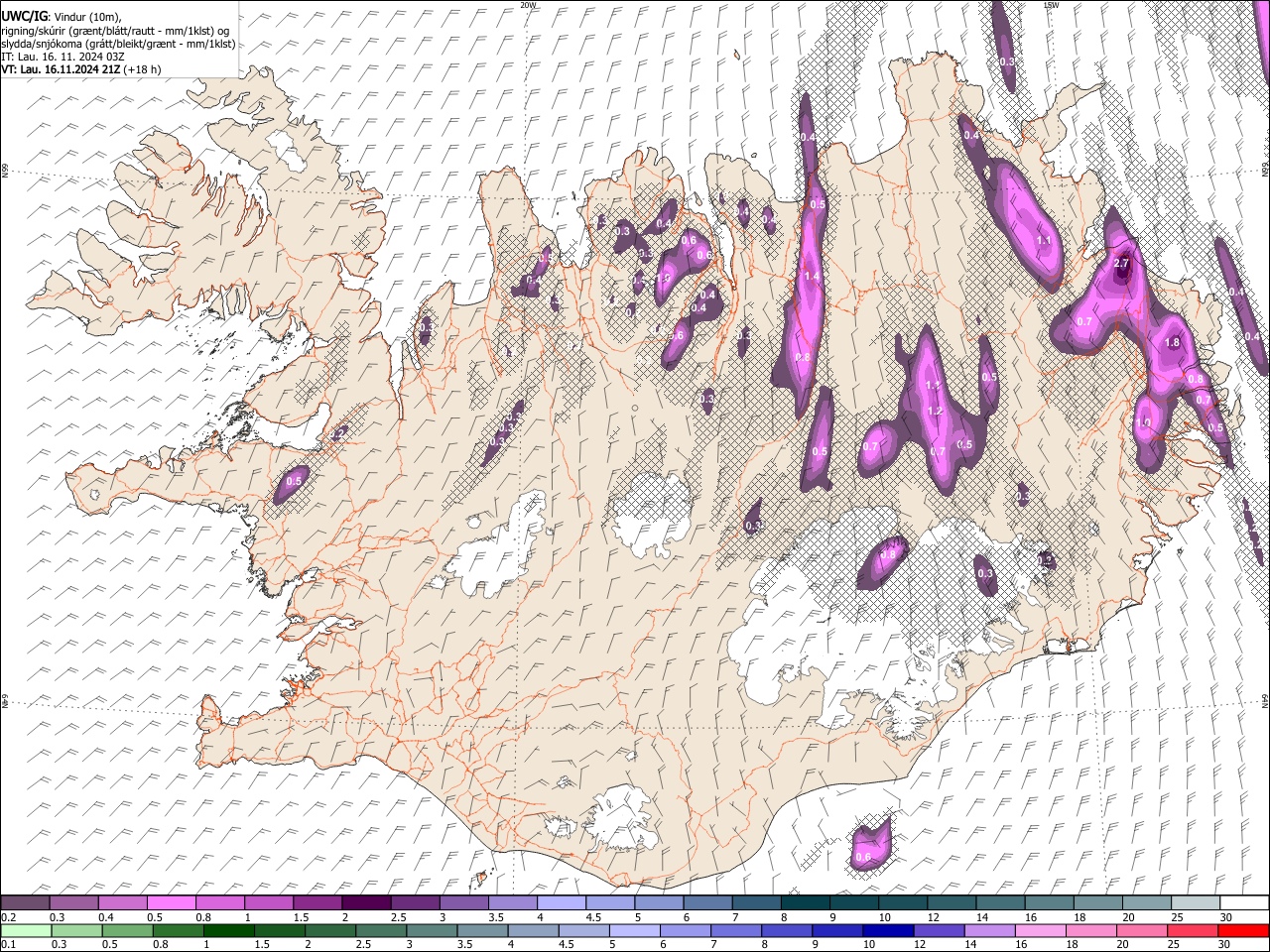Pick the upper-row legend swatch starting at 0.4
The image size is (1270, 952).
(x=122, y=902)
